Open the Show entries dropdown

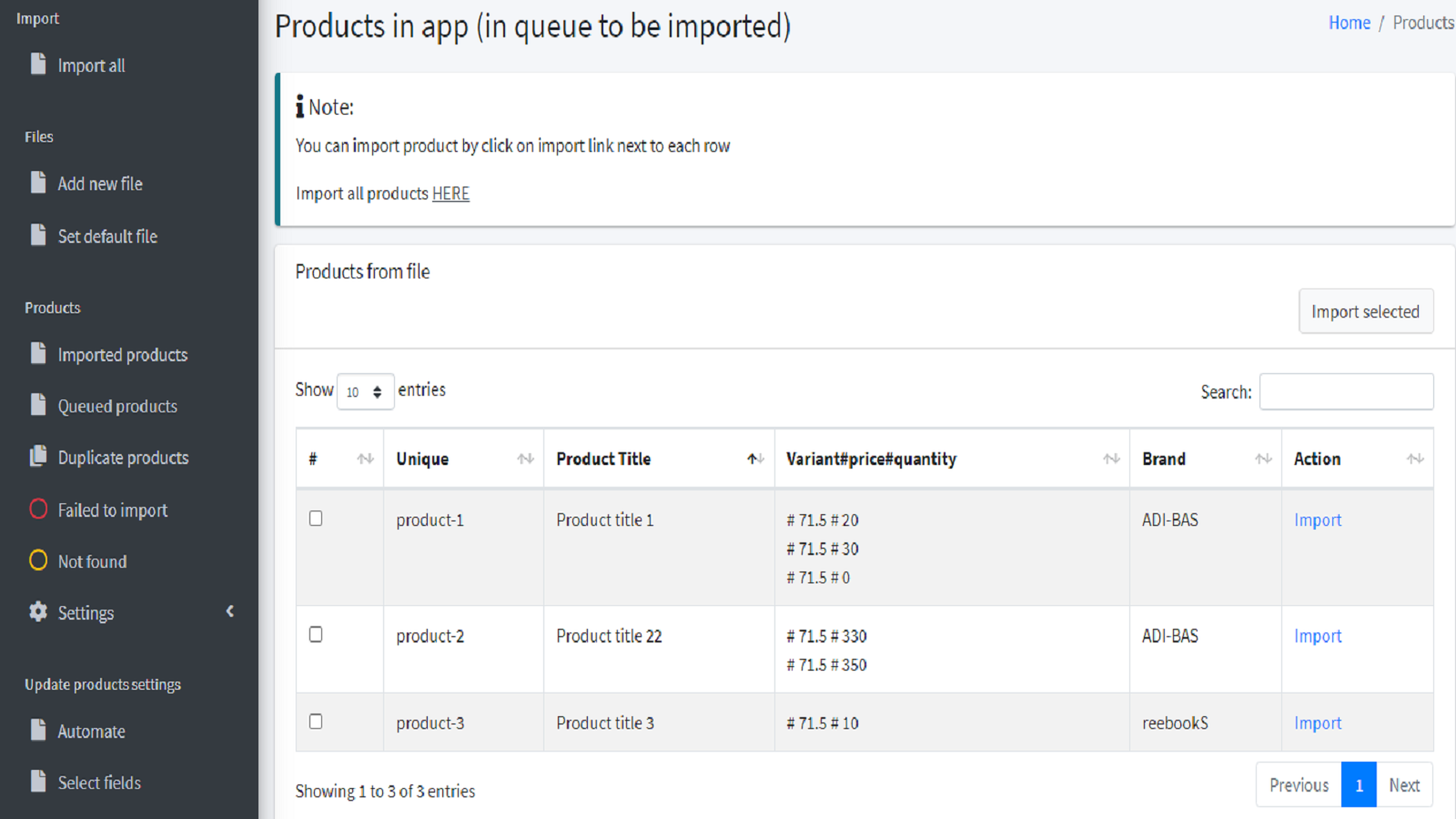(365, 391)
